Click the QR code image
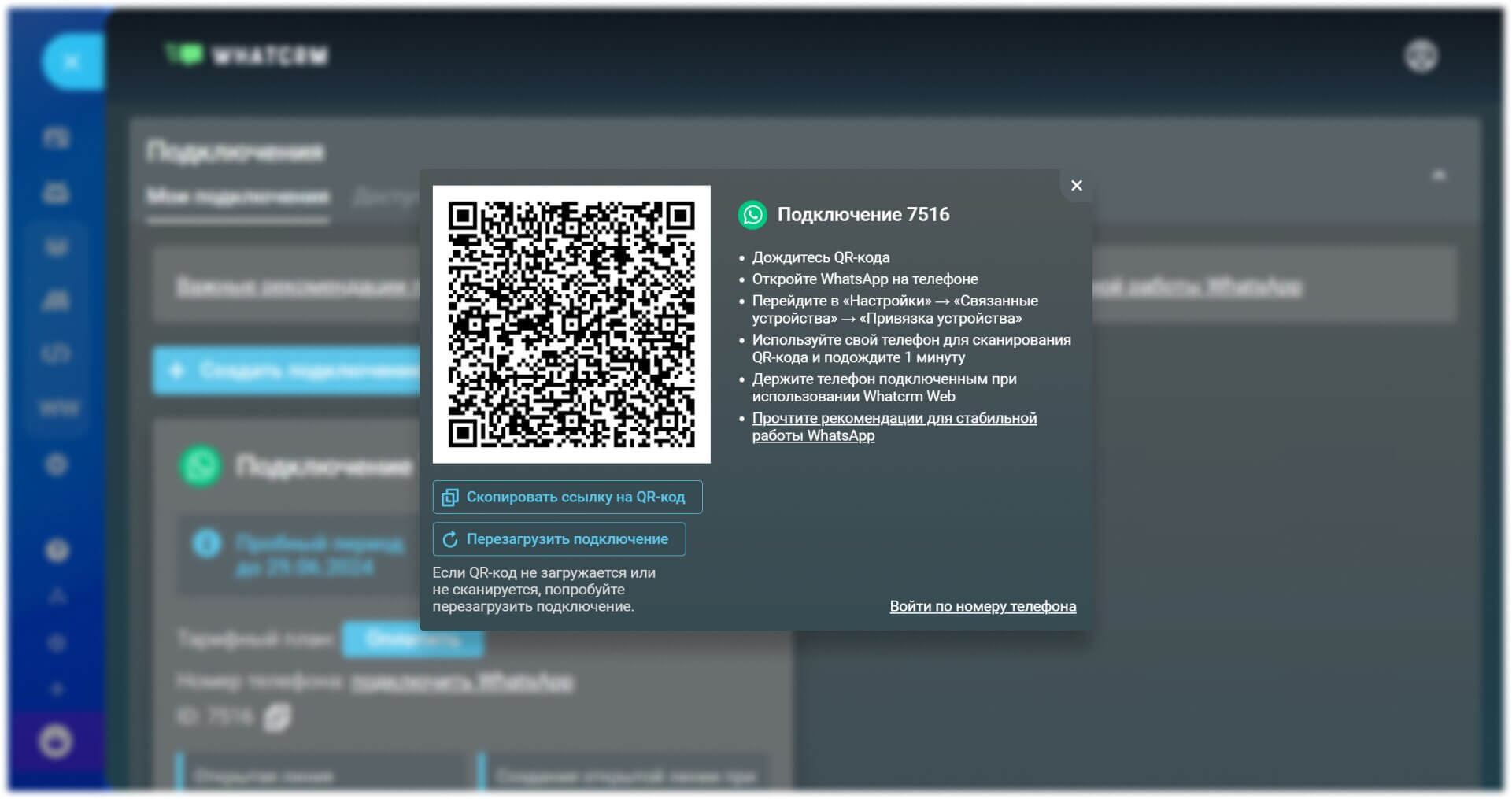Viewport: 1512px width, 799px height. (571, 324)
